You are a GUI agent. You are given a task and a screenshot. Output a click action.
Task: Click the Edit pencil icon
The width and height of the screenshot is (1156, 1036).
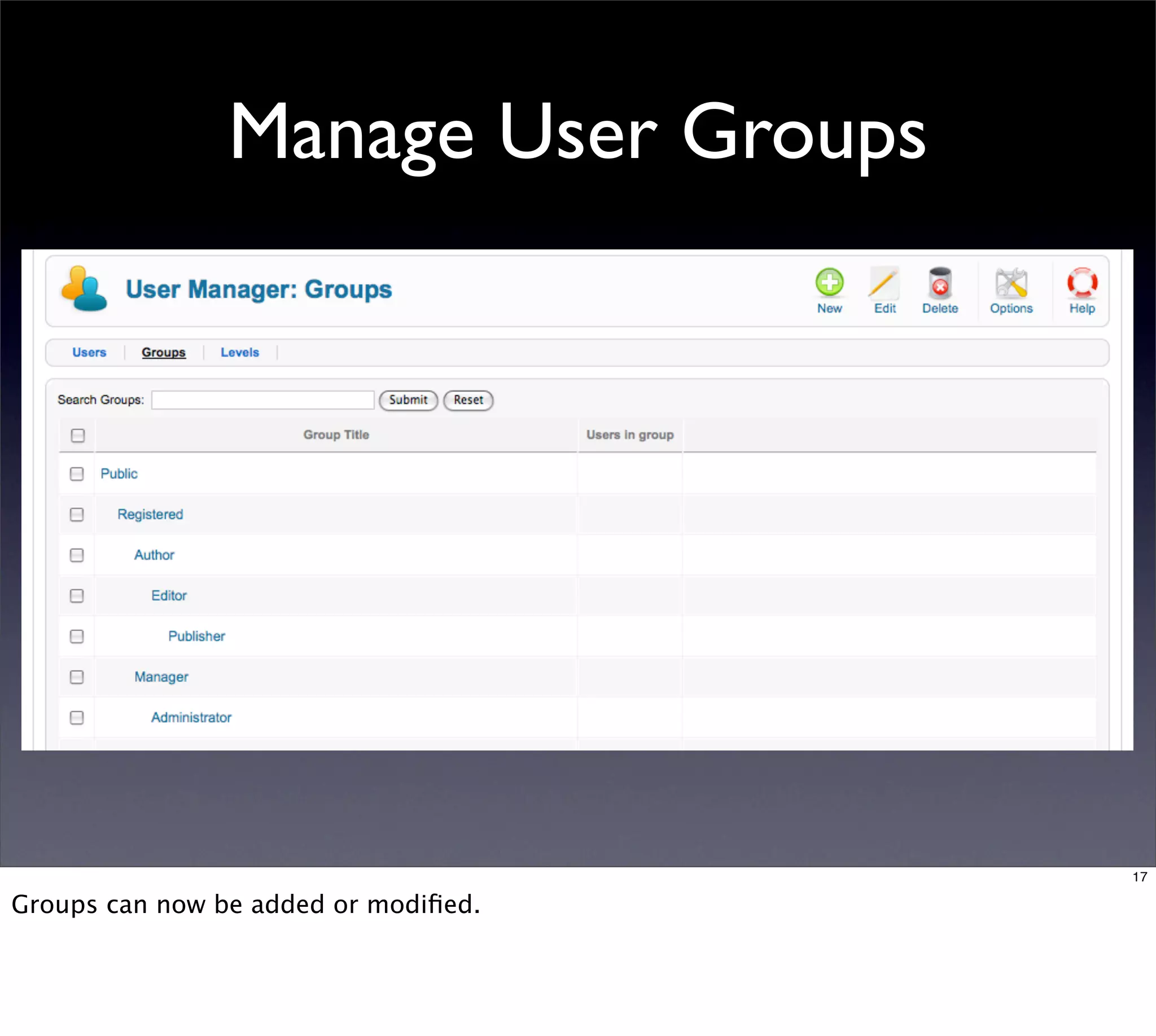[884, 283]
